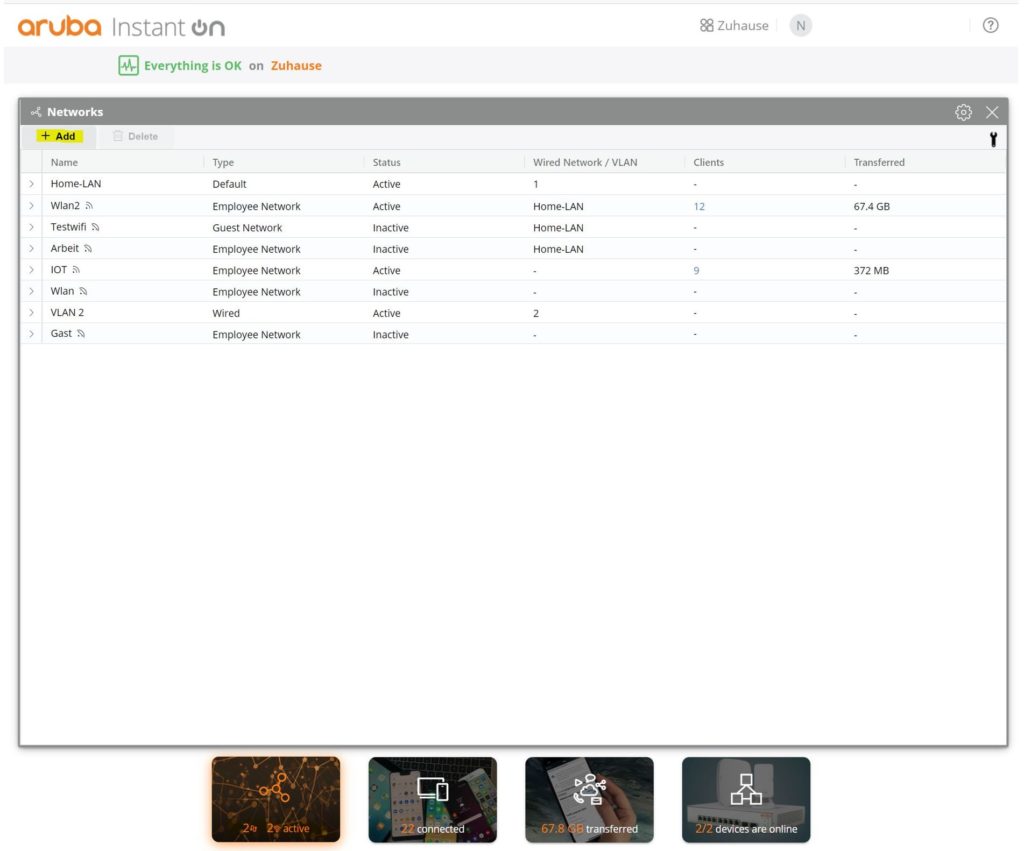Expand the Home-LAN row
Viewport: 1024px width, 851px height.
(x=31, y=184)
